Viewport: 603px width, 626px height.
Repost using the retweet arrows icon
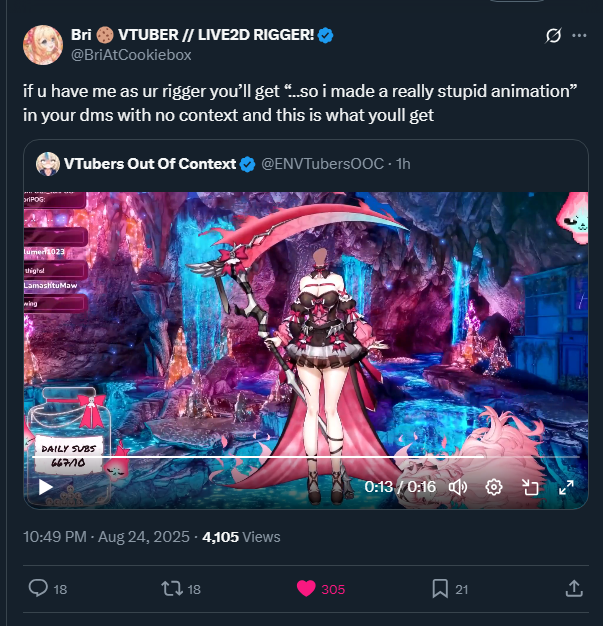172,588
